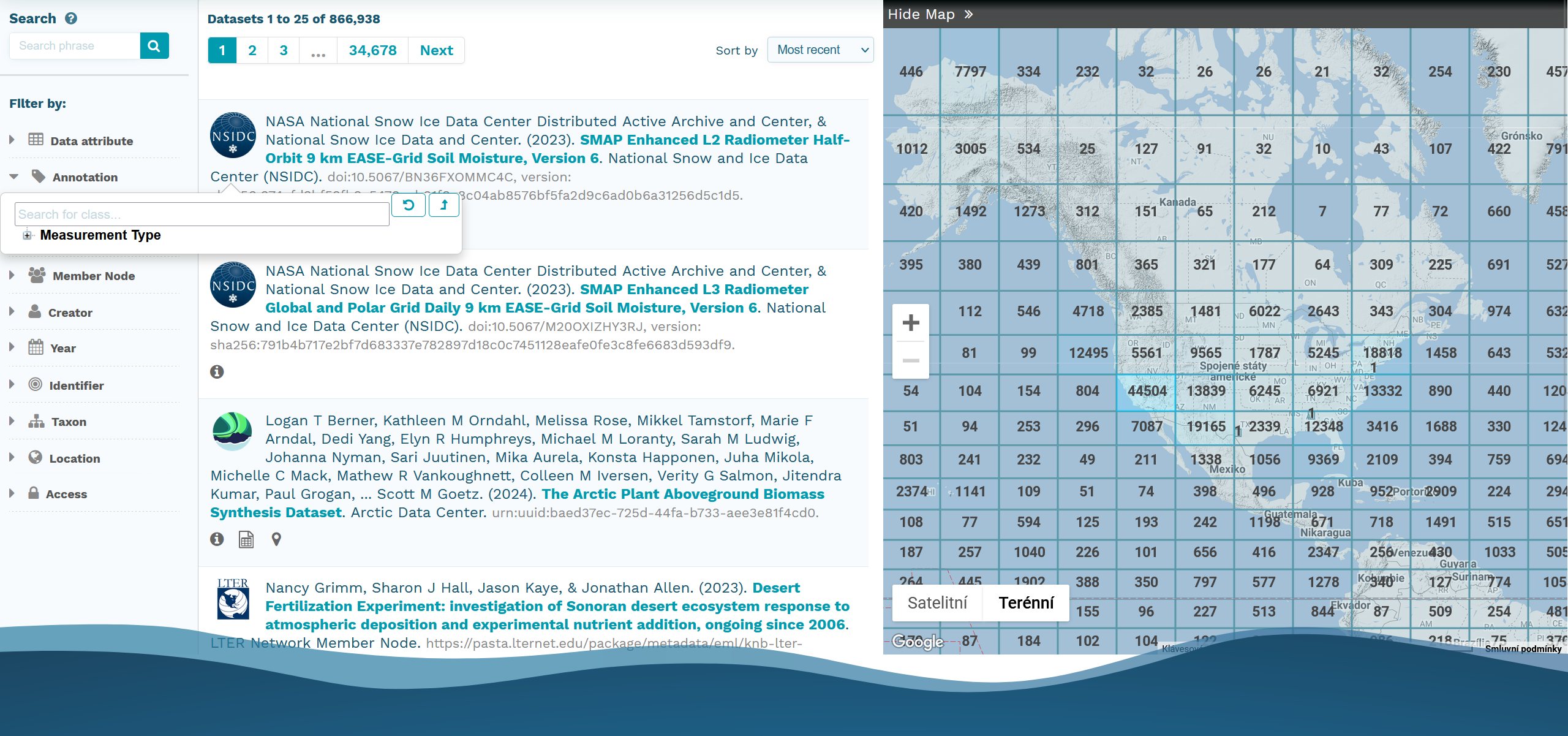Click the Year calendar icon
The width and height of the screenshot is (1568, 736).
(36, 347)
